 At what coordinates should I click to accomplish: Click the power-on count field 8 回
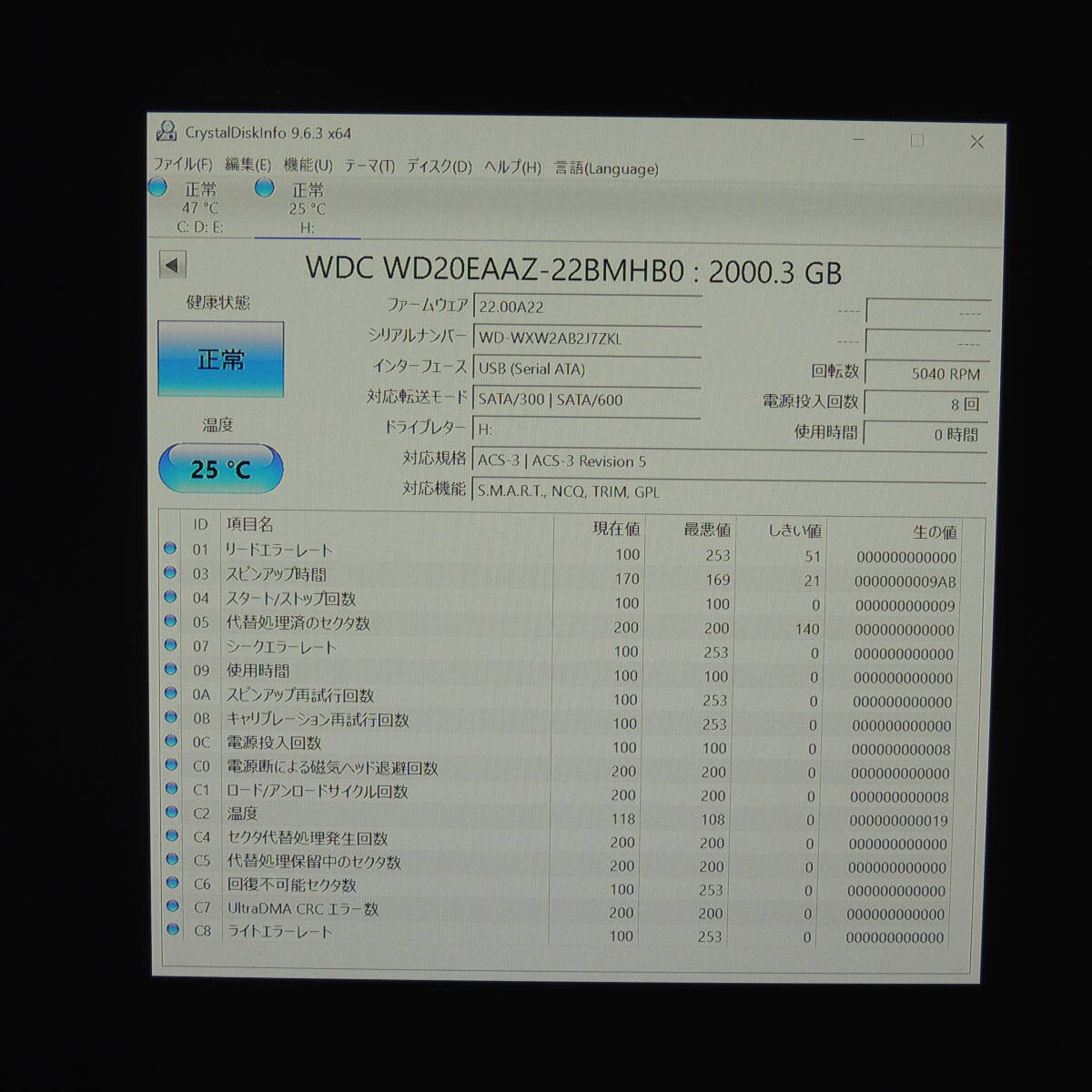coord(925,404)
